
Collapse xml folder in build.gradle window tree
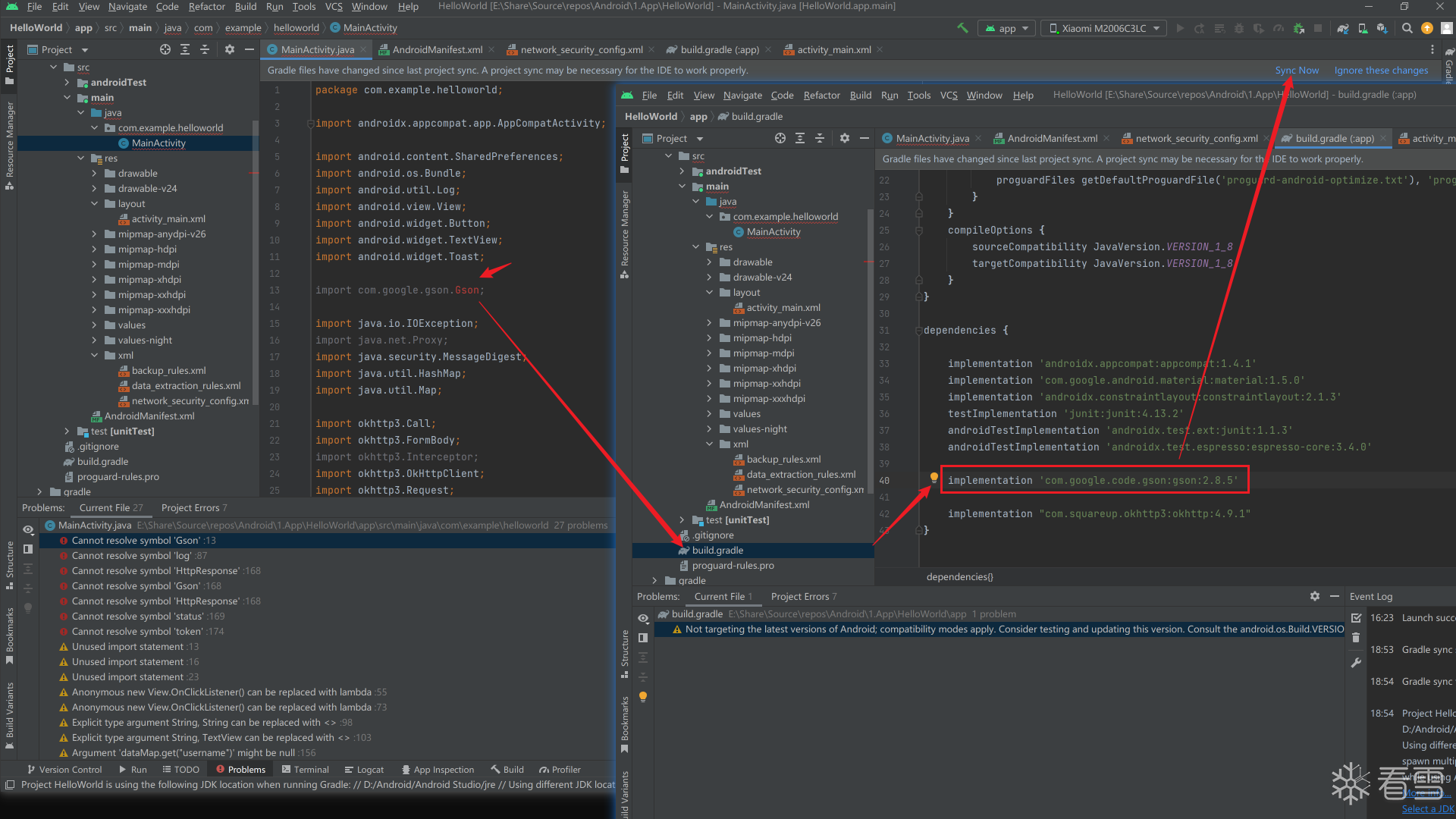(x=709, y=444)
